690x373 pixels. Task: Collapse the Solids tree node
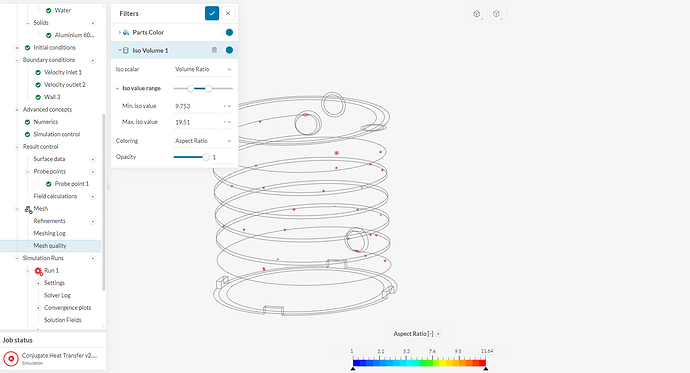coord(28,23)
